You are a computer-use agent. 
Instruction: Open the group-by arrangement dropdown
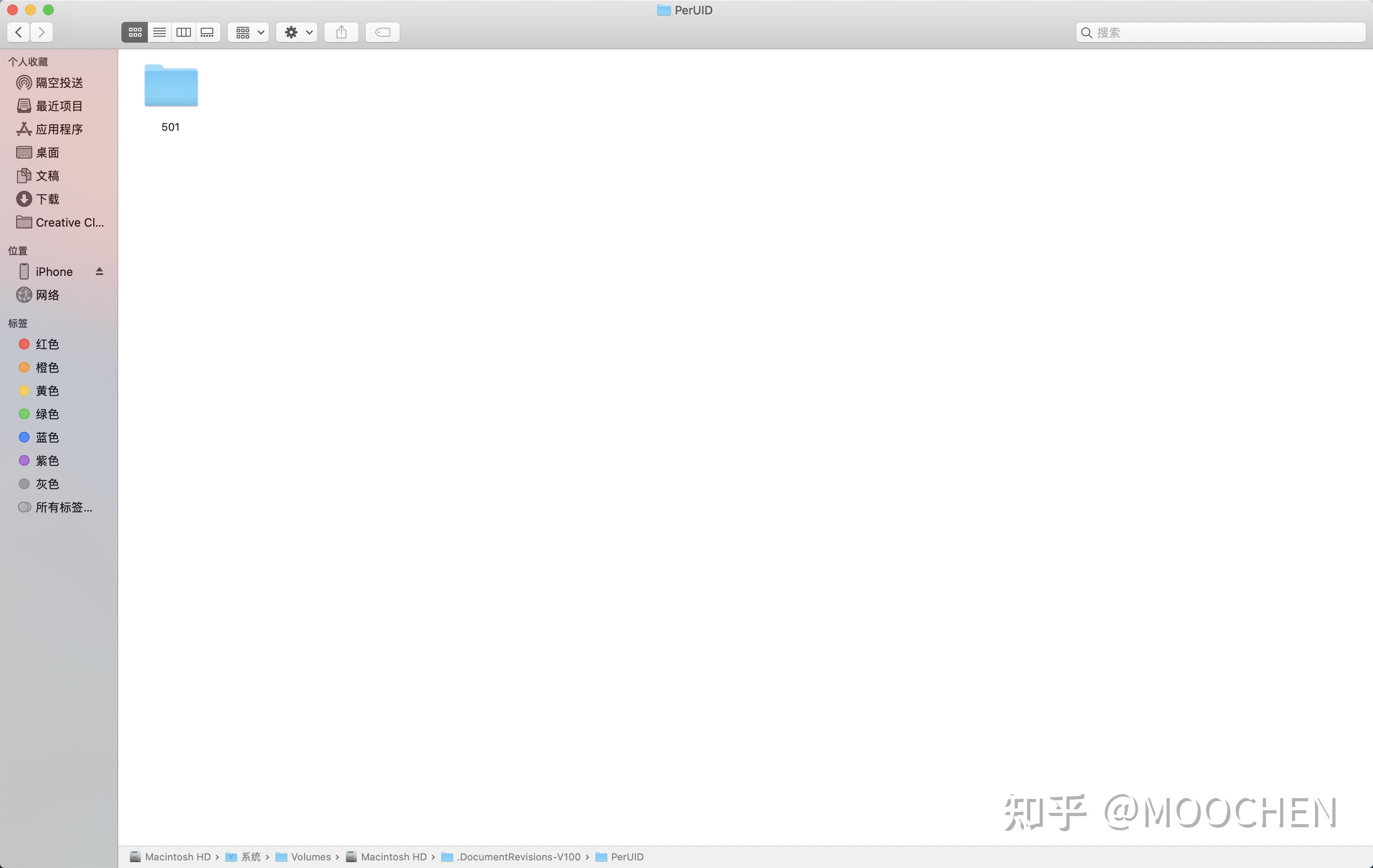coord(249,33)
